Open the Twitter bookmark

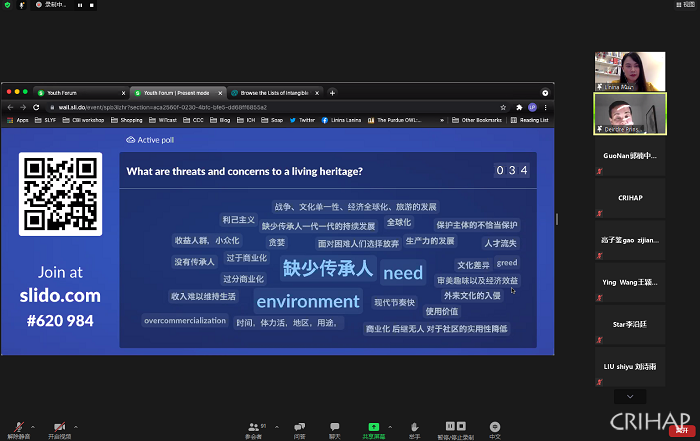pyautogui.click(x=306, y=120)
